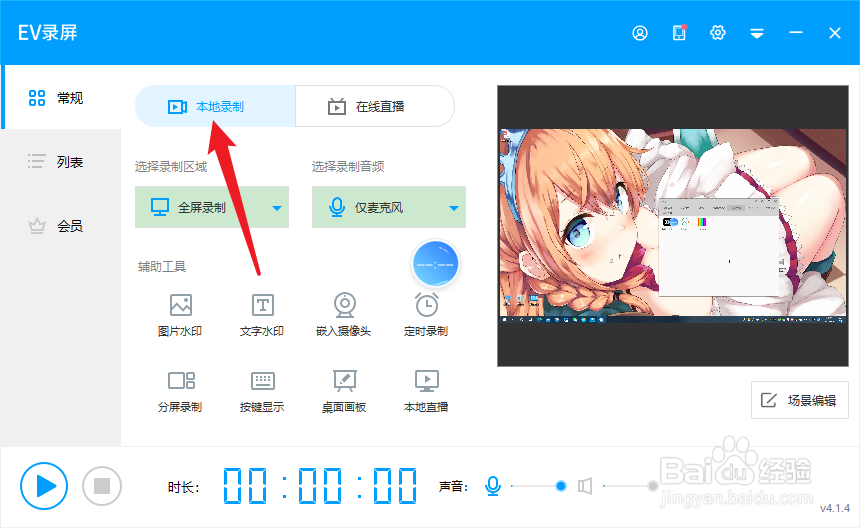Click the phone icon with red dot
Viewport: 860px width, 528px height.
pos(680,33)
